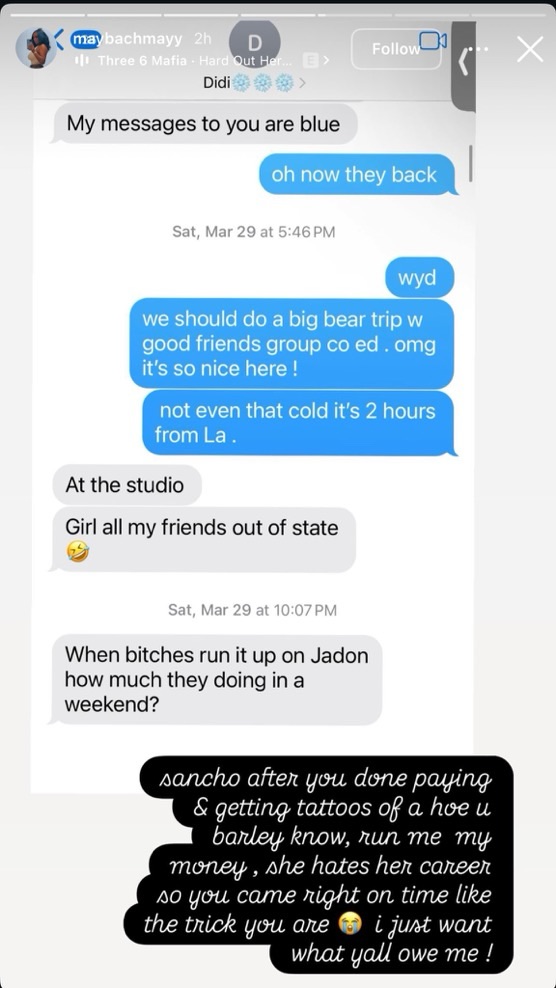Screen dimensions: 556x988
Task: Start a FaceTime video call with Didi
Action: [x=433, y=41]
